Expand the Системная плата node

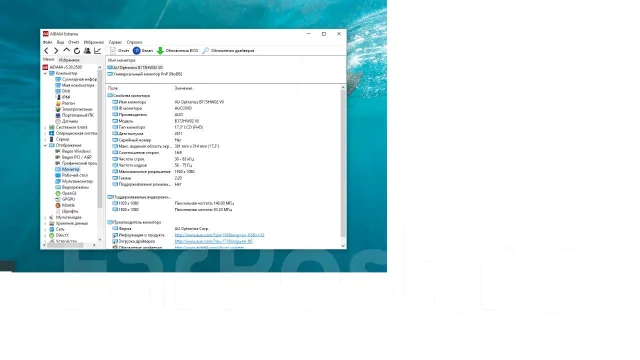pos(45,127)
